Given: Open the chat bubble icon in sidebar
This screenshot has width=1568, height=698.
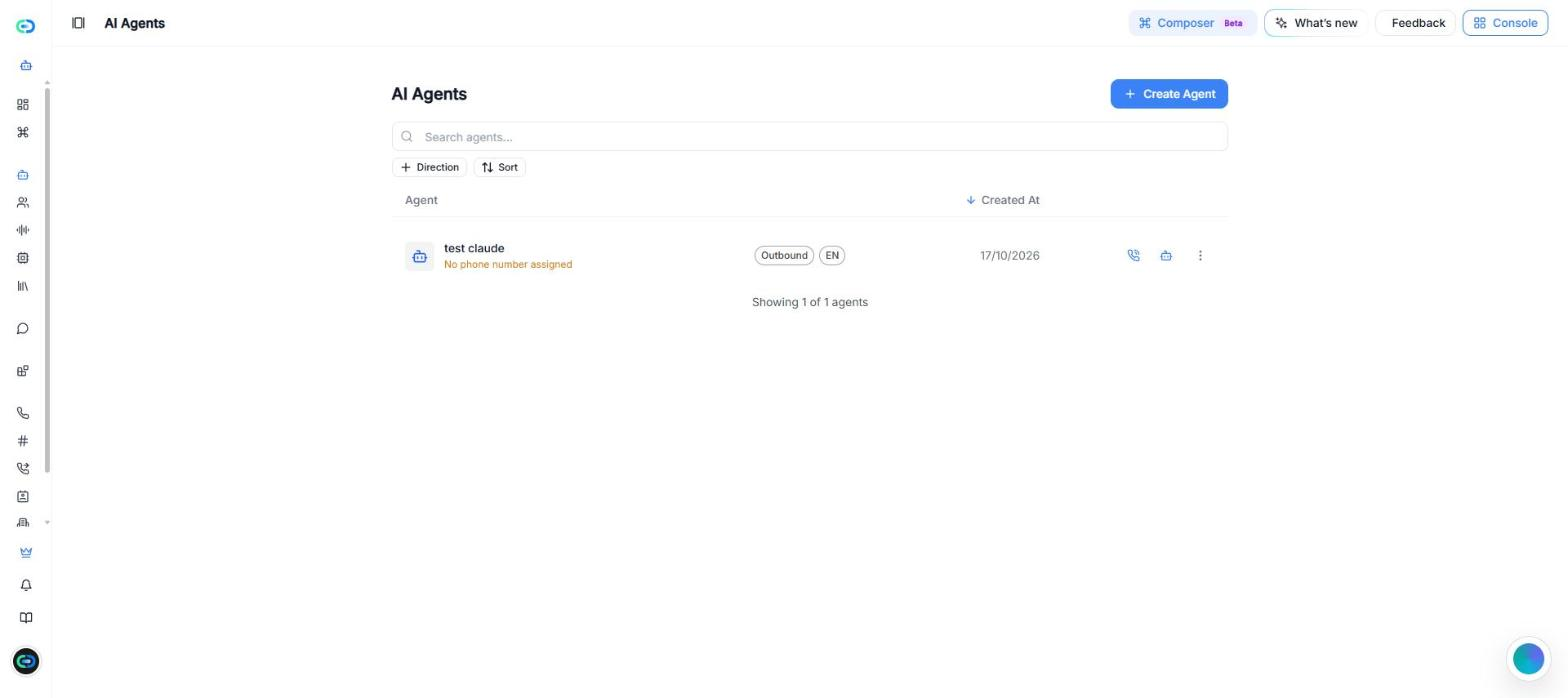Looking at the screenshot, I should coord(23,329).
